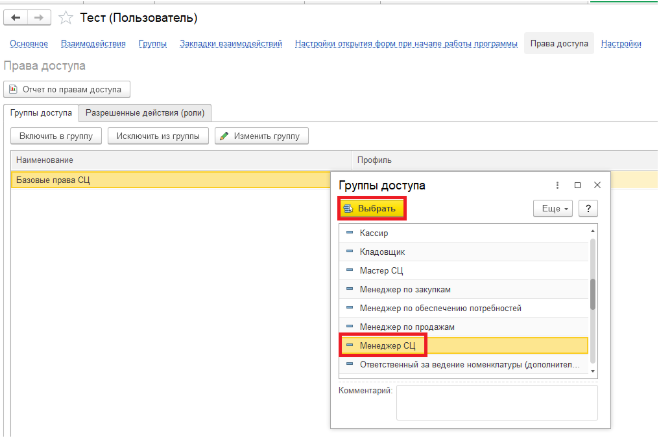The height and width of the screenshot is (439, 658).
Task: Switch to Разрешенные действия (роли) tab
Action: click(146, 112)
